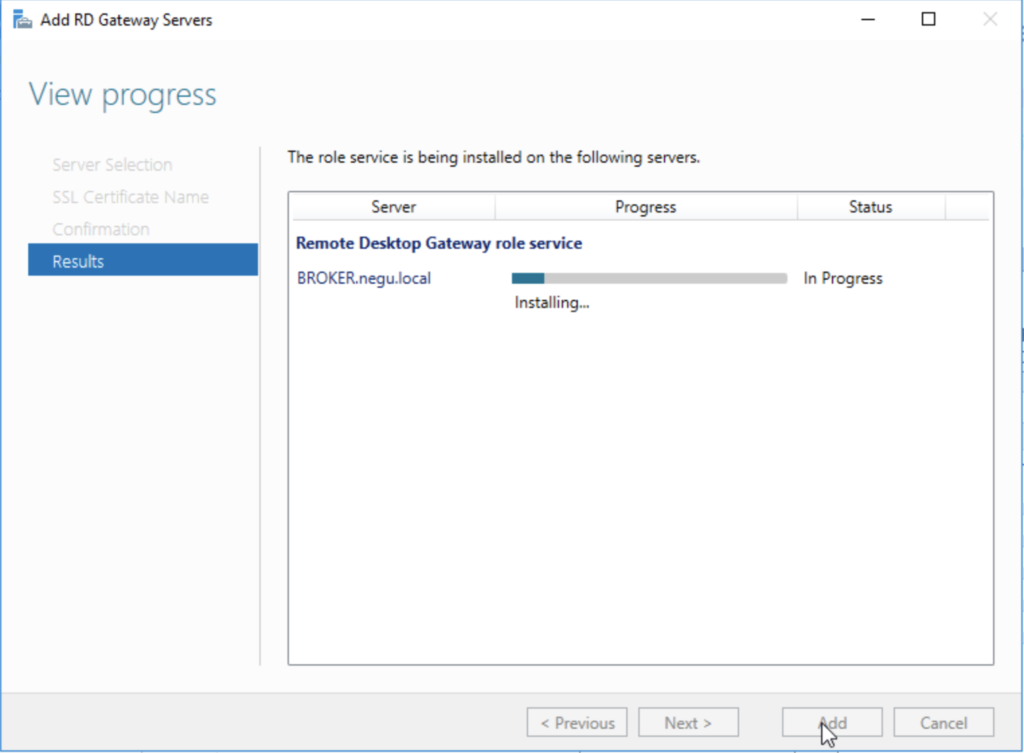1024x753 pixels.
Task: Sort by the Server column header
Action: [393, 207]
